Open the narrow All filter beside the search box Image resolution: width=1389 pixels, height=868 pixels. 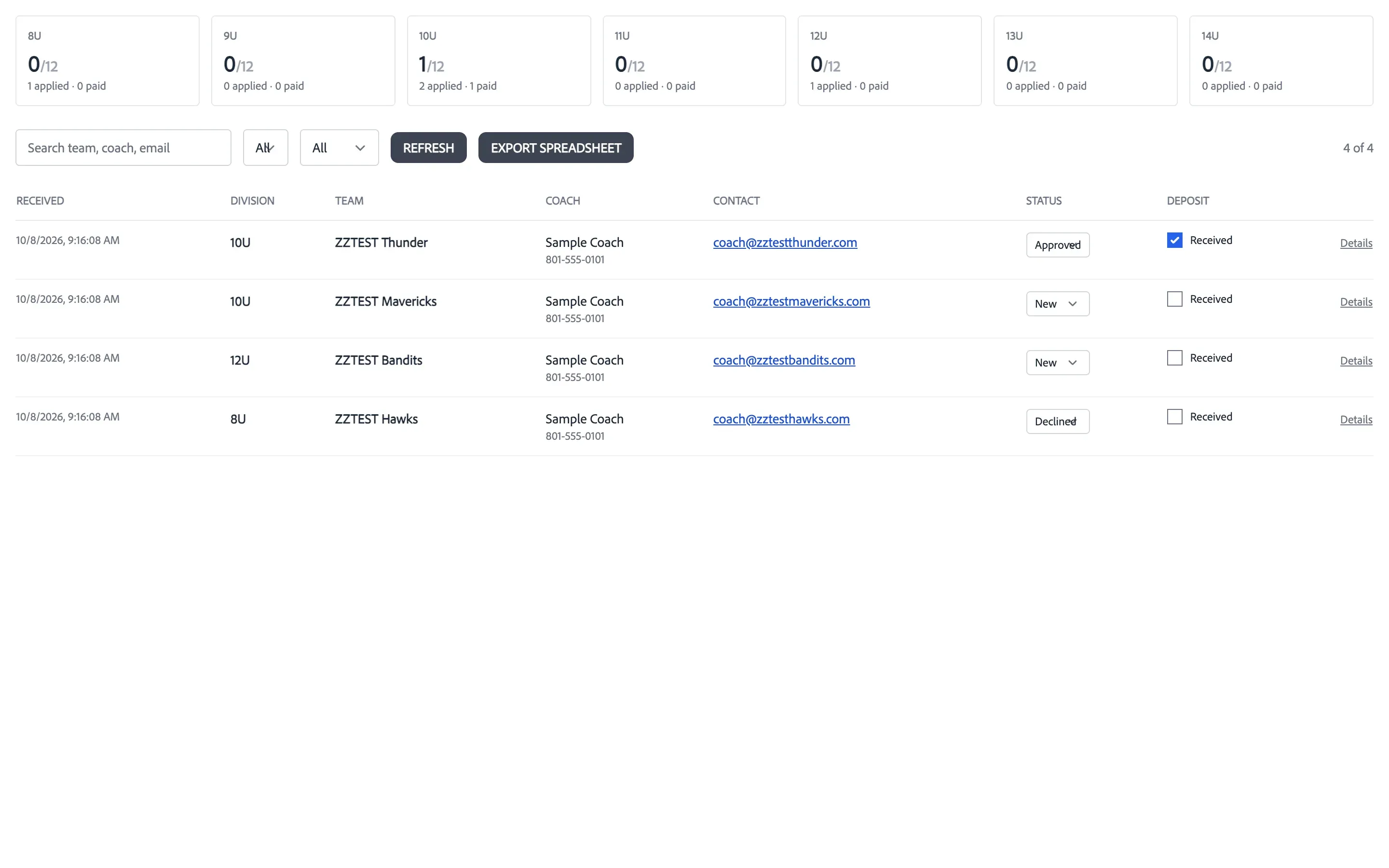(x=265, y=148)
